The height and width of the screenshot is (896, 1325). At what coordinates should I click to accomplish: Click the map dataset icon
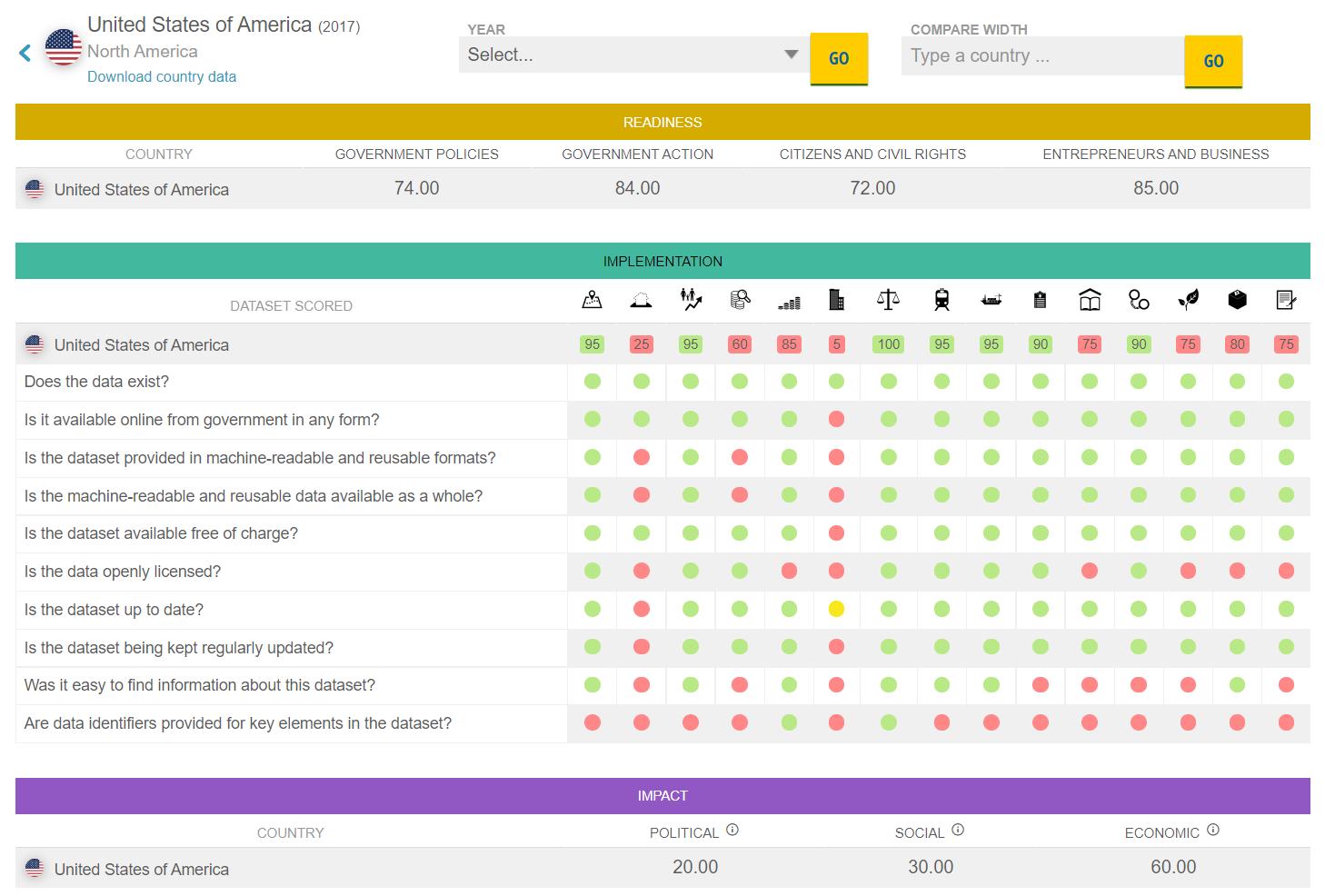[x=592, y=299]
